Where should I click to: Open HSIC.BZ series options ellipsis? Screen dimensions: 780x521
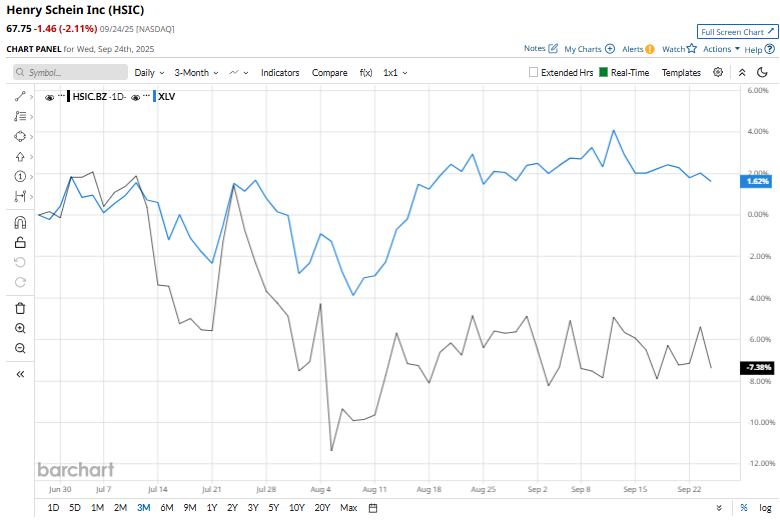61,95
